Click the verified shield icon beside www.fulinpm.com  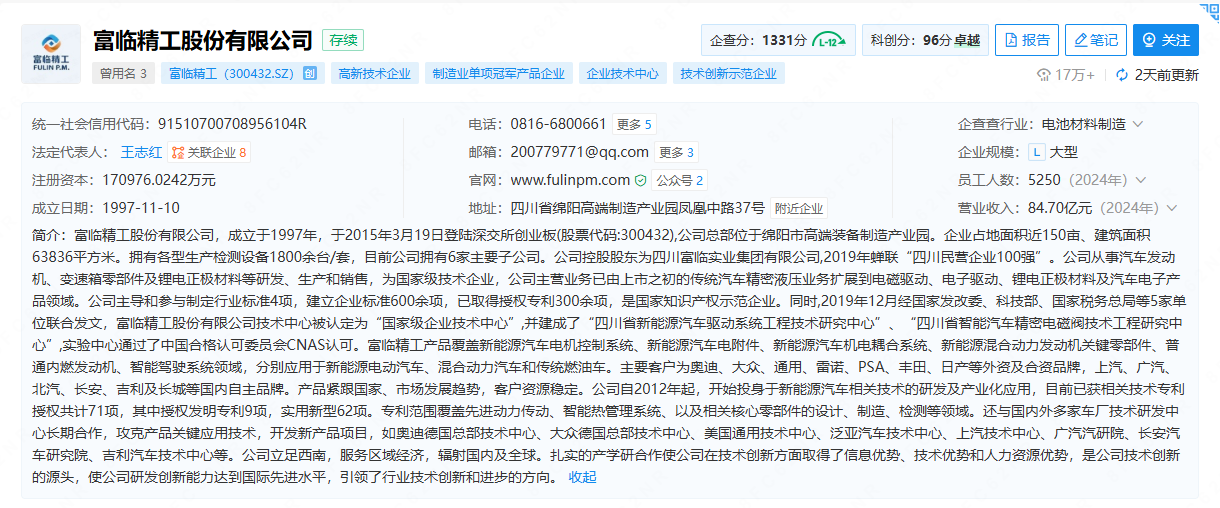640,181
